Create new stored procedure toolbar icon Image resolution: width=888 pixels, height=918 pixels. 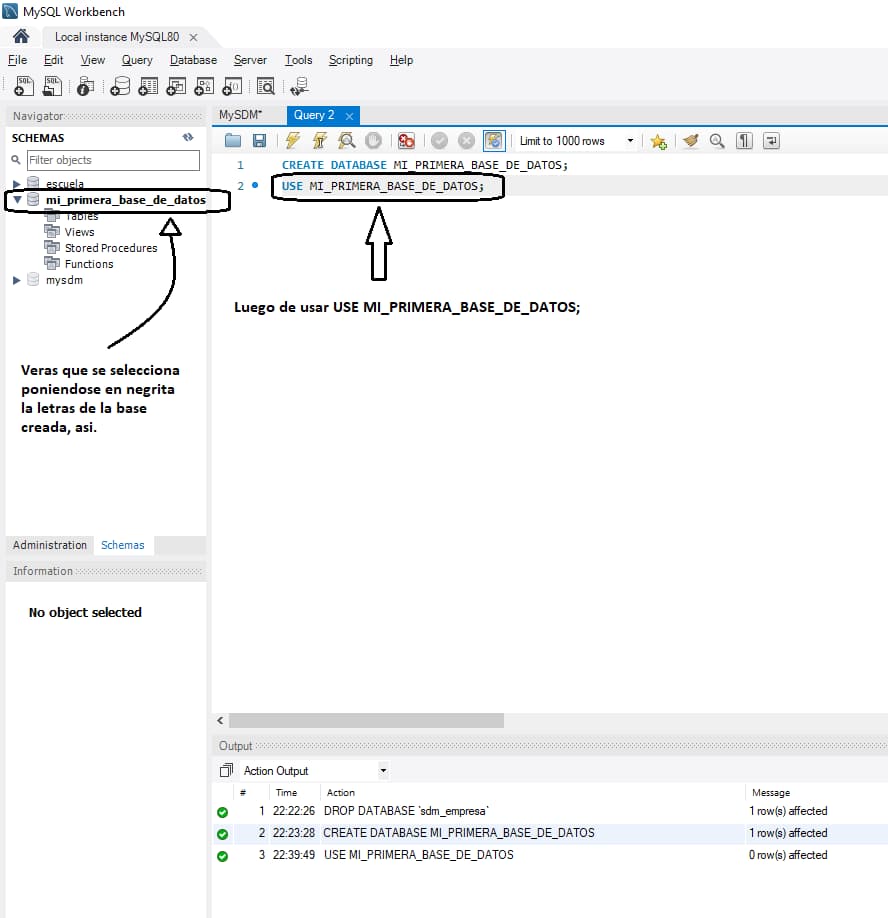[204, 86]
